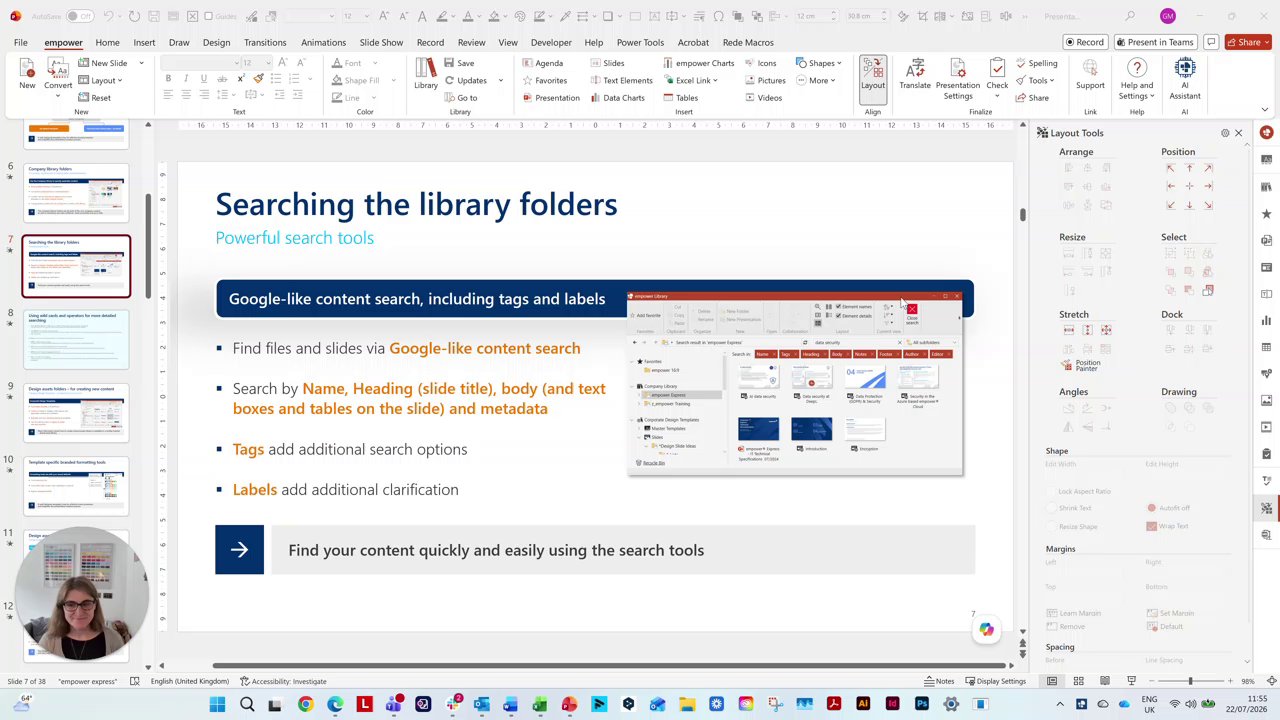
Task: Open the Pictures library
Action: coord(764,80)
